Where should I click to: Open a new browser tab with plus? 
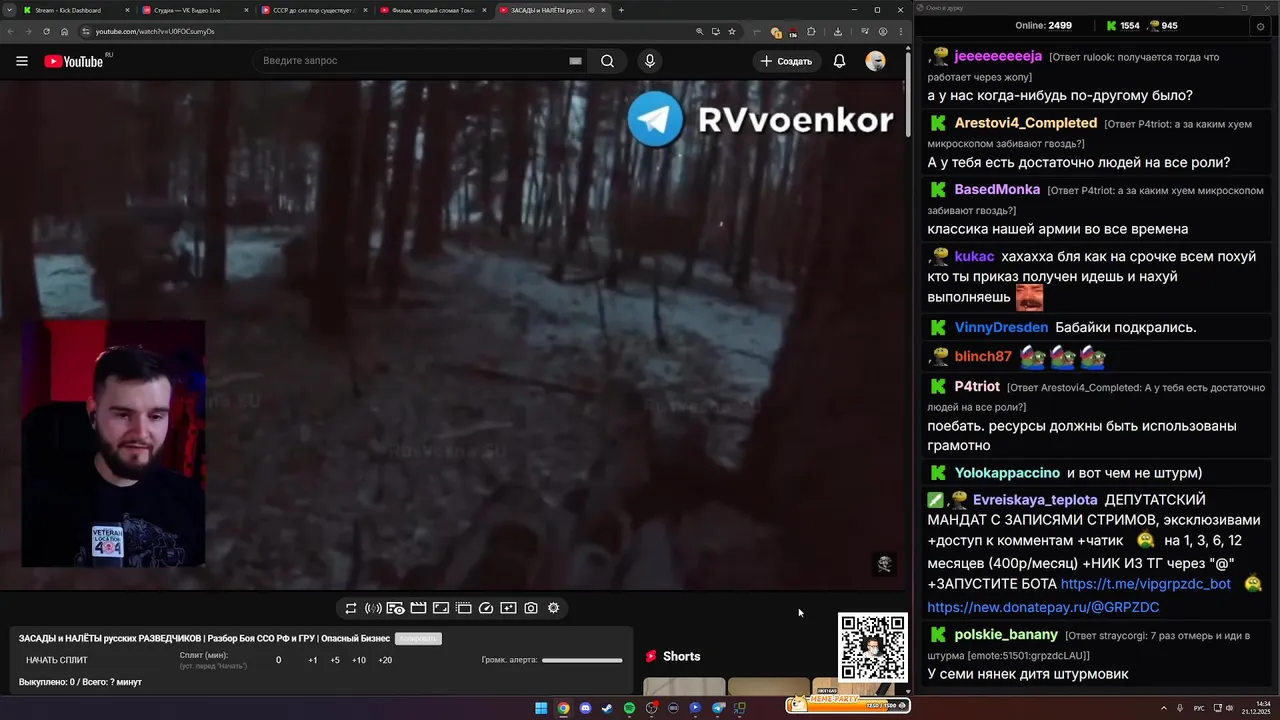pos(621,10)
